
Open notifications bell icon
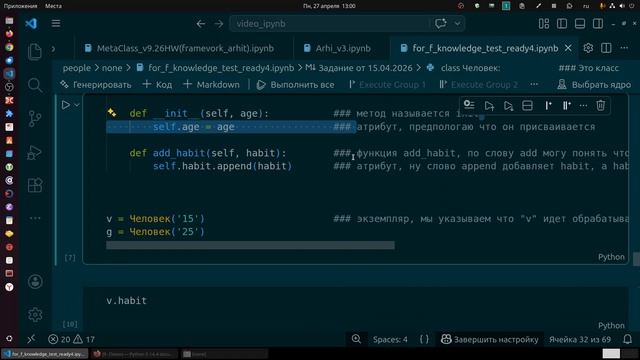627,339
